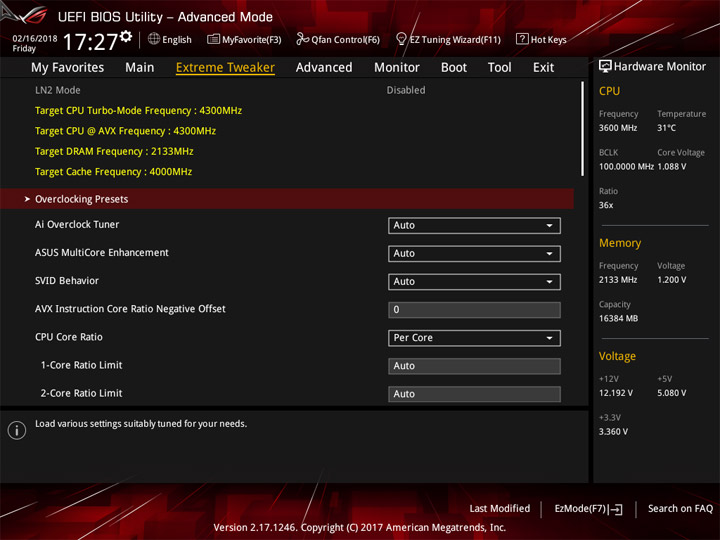Click the English language button

[x=170, y=39]
